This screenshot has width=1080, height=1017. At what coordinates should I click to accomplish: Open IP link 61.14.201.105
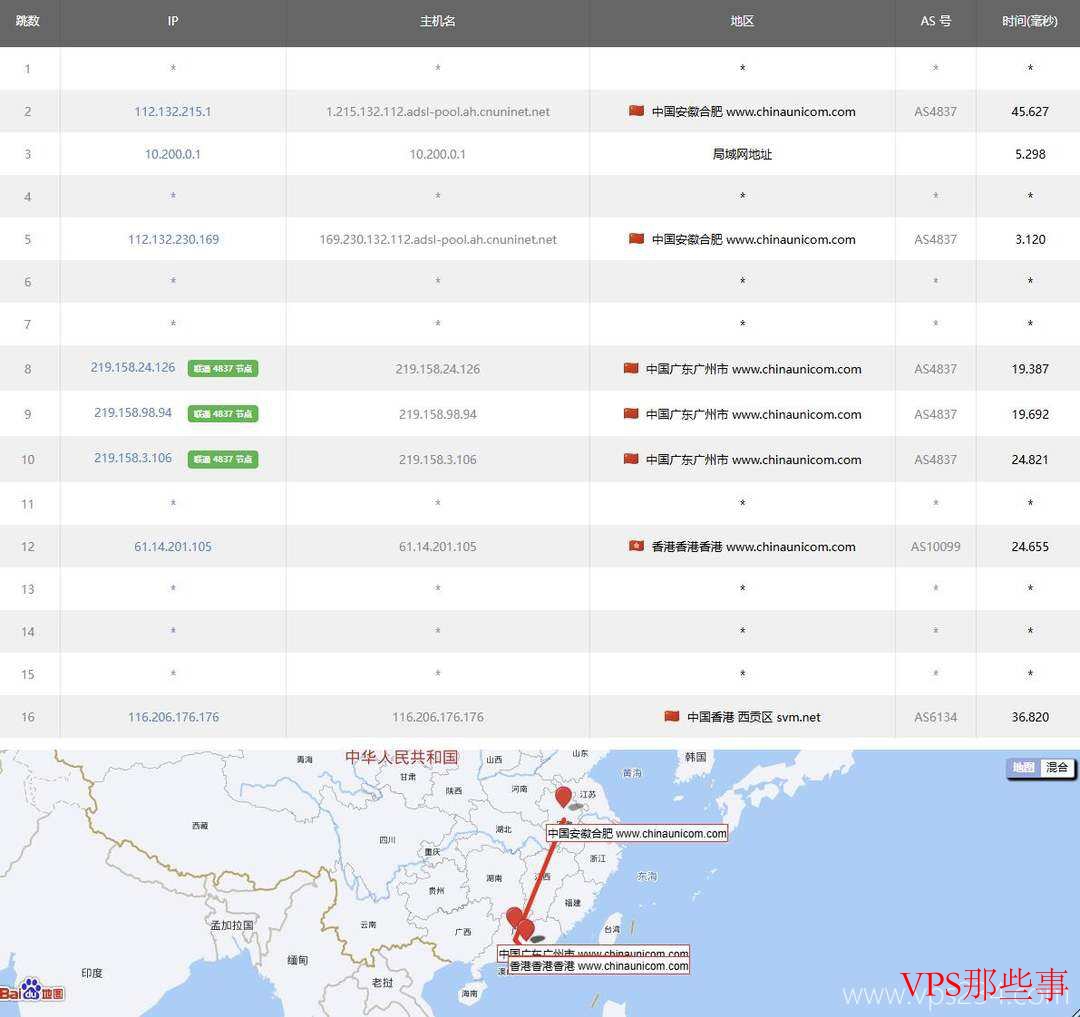point(173,547)
